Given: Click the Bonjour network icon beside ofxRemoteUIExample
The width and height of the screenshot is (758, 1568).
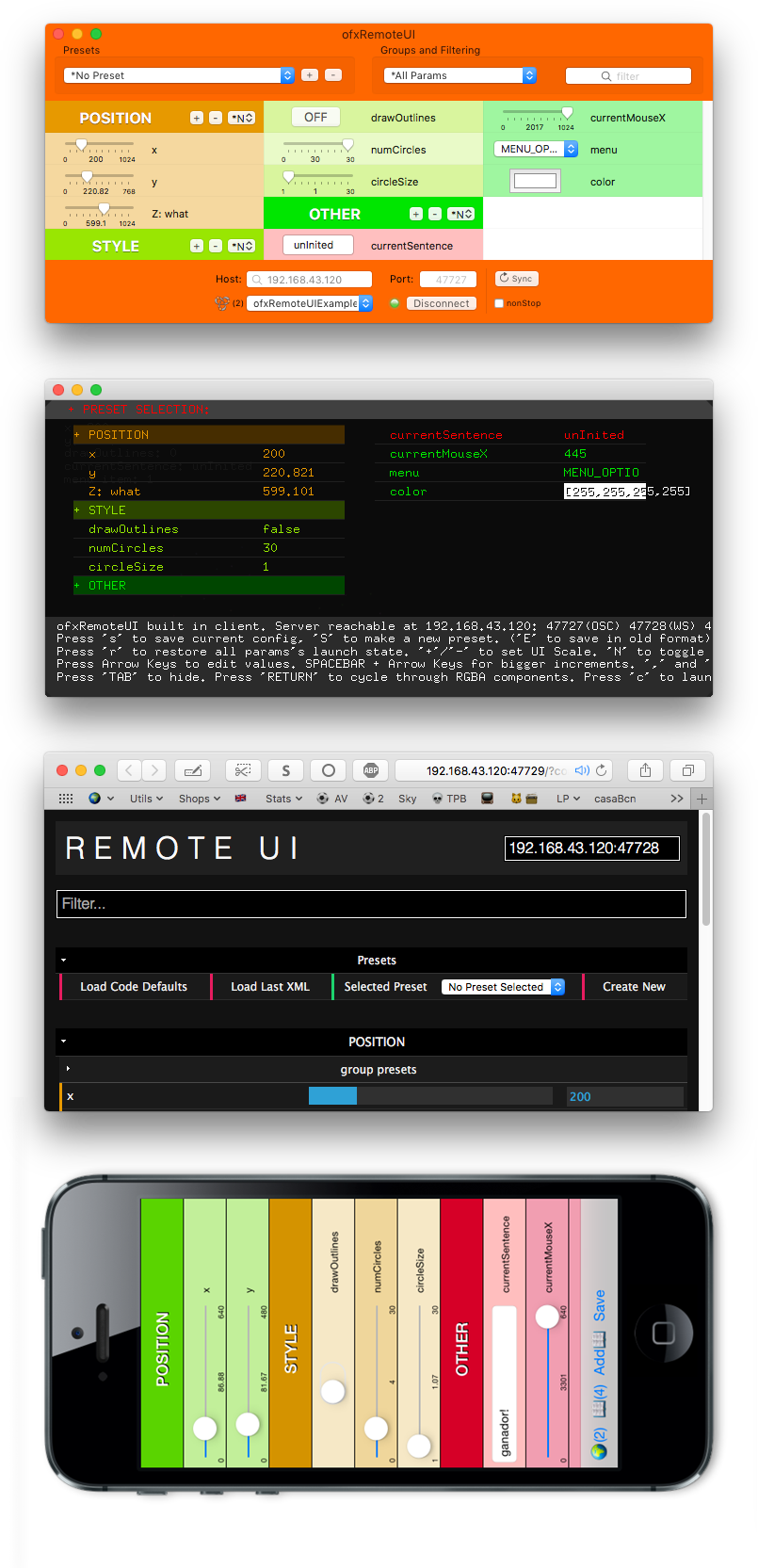Looking at the screenshot, I should click(x=222, y=303).
